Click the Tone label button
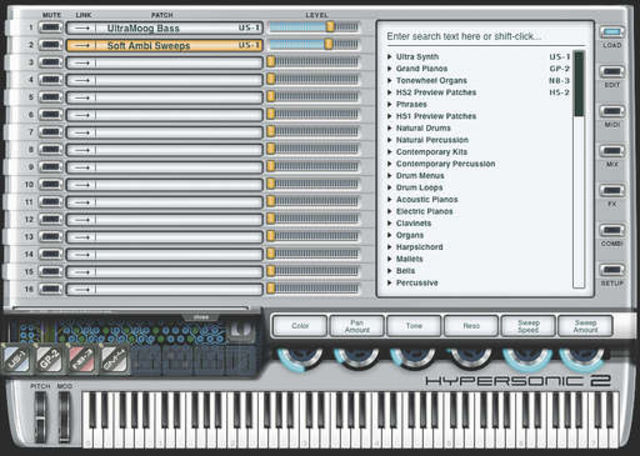640x456 pixels. pos(413,326)
